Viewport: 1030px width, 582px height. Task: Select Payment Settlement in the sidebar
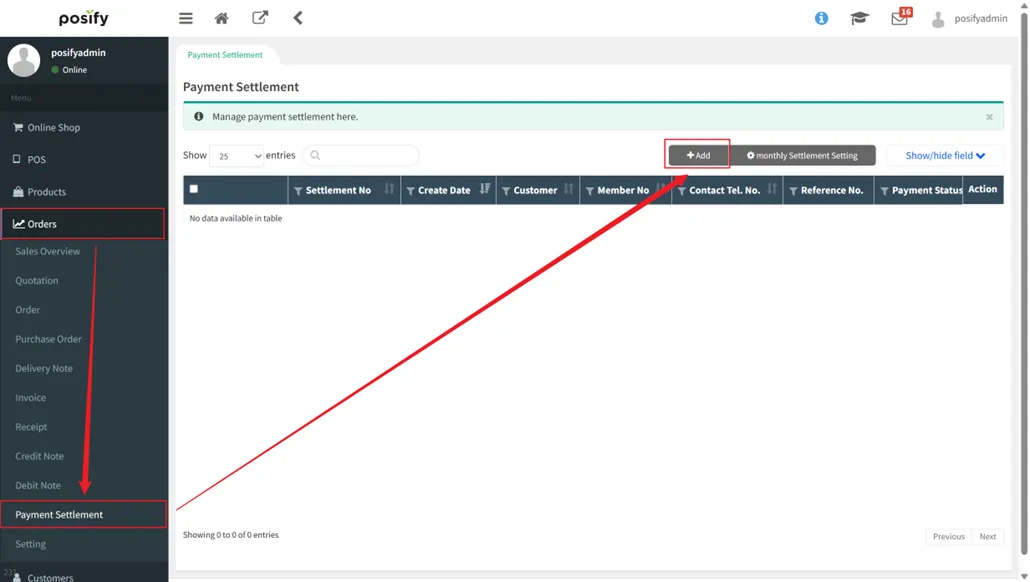[x=59, y=515]
